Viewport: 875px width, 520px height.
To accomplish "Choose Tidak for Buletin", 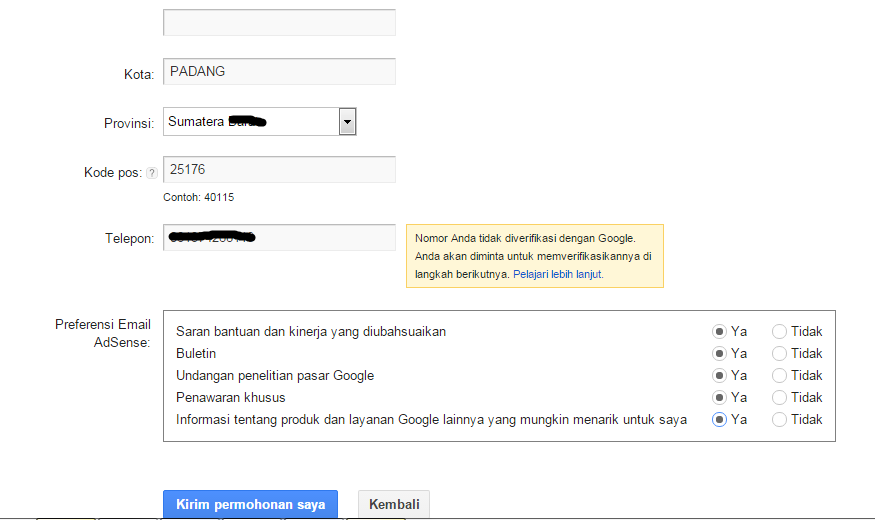I will [779, 353].
